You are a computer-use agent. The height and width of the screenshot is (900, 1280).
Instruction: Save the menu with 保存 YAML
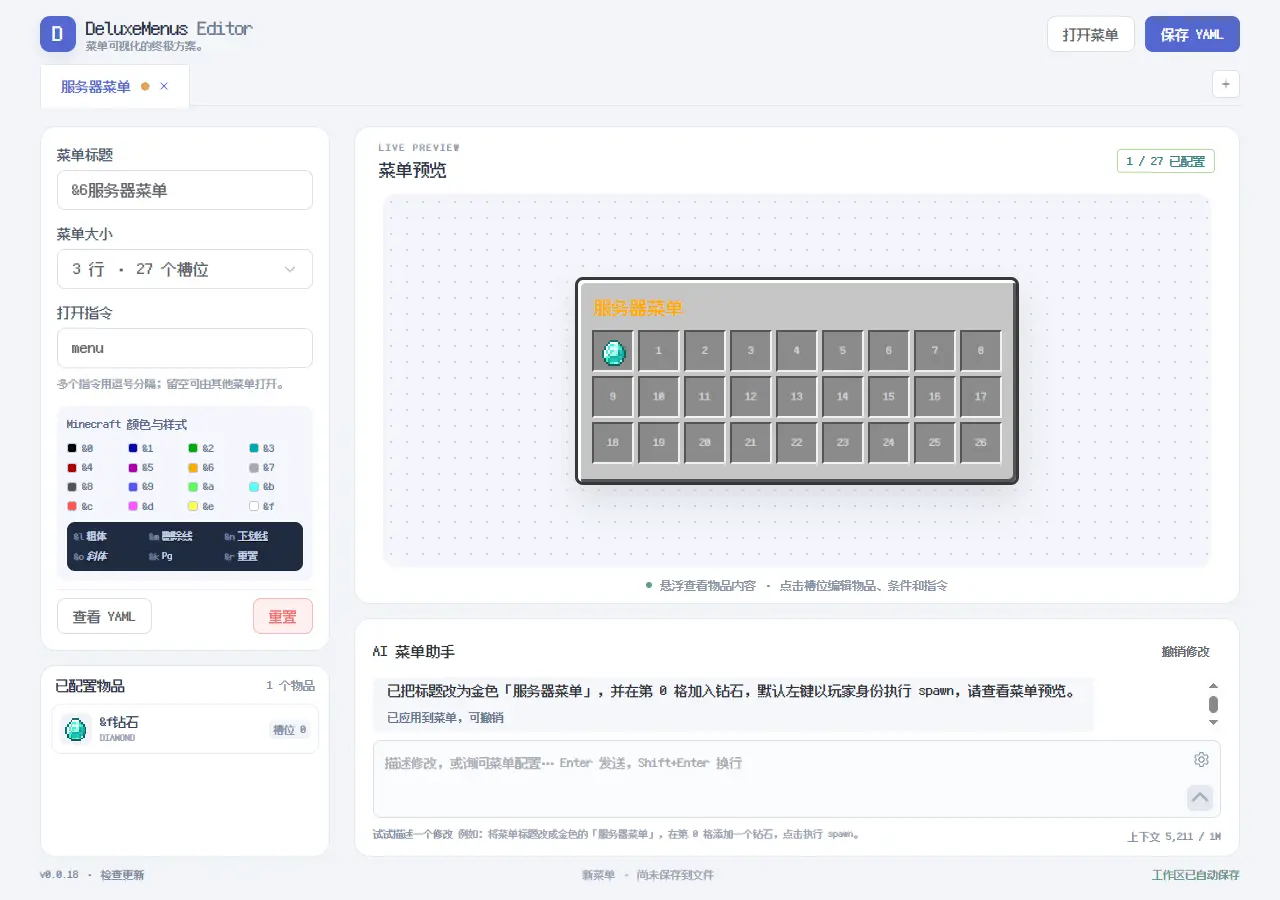click(x=1192, y=34)
